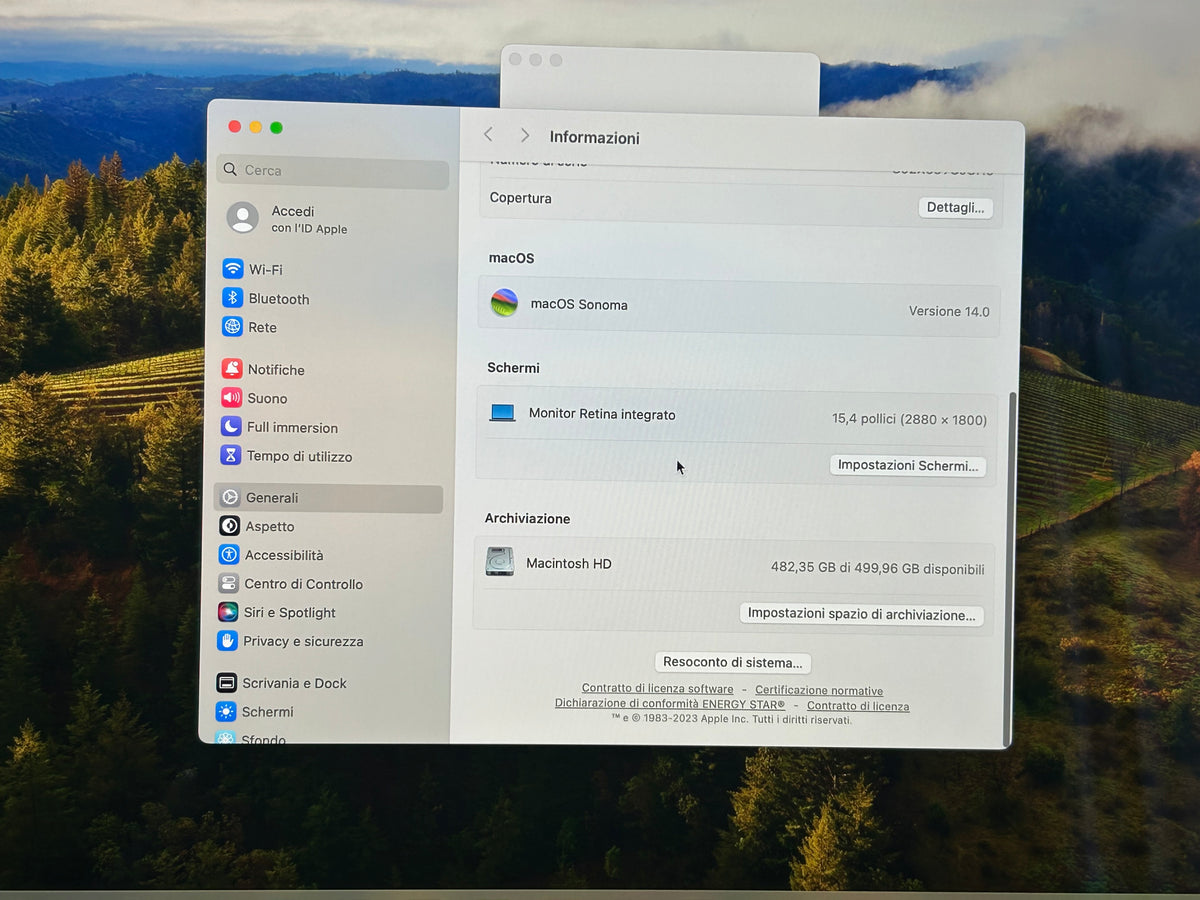Open Centro di Controllo icon
This screenshot has height=900, width=1200.
point(228,584)
